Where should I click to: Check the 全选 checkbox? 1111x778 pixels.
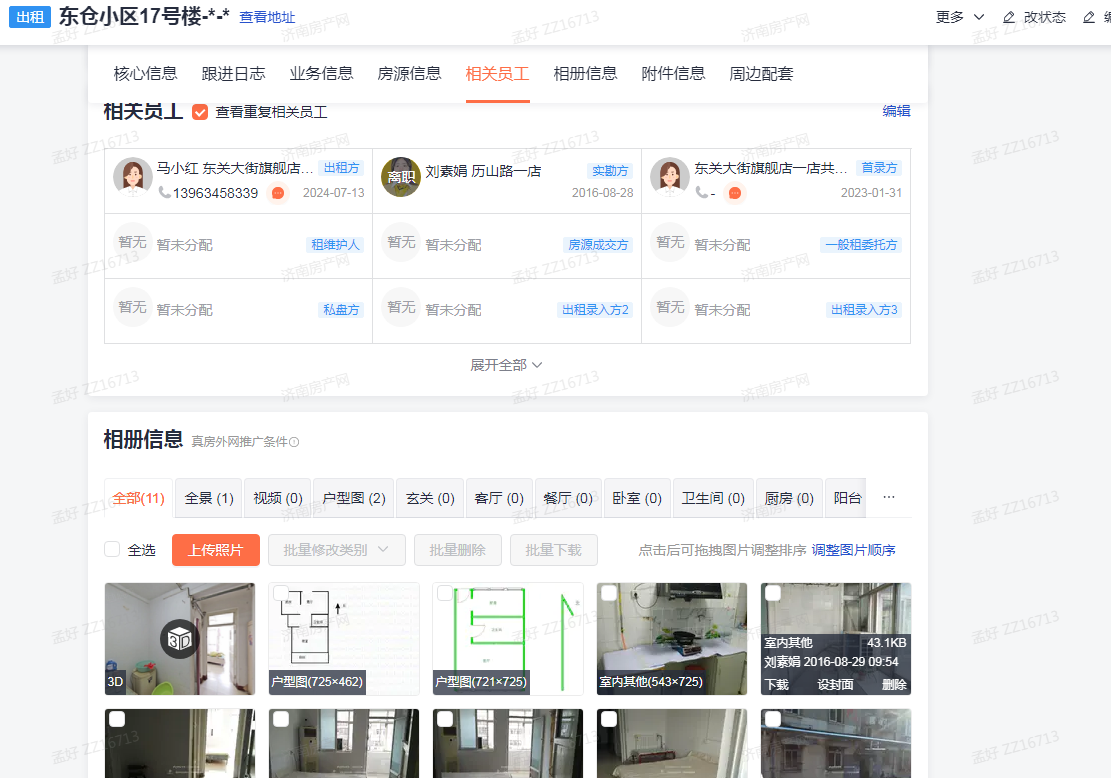112,549
